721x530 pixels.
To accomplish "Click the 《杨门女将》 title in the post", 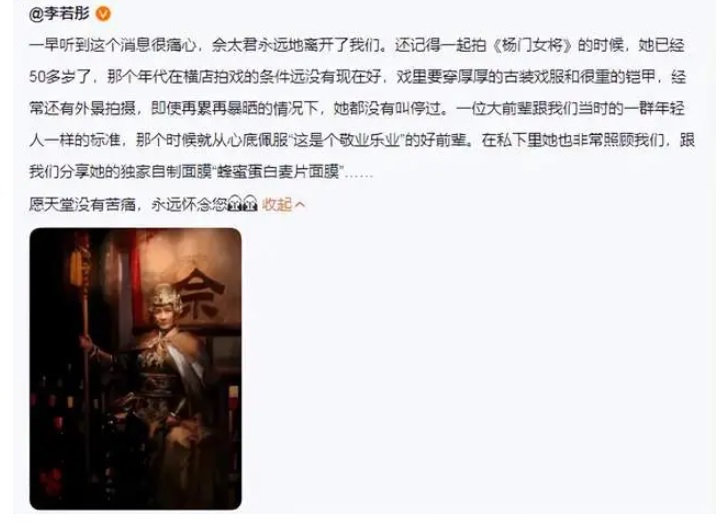I will (x=531, y=46).
